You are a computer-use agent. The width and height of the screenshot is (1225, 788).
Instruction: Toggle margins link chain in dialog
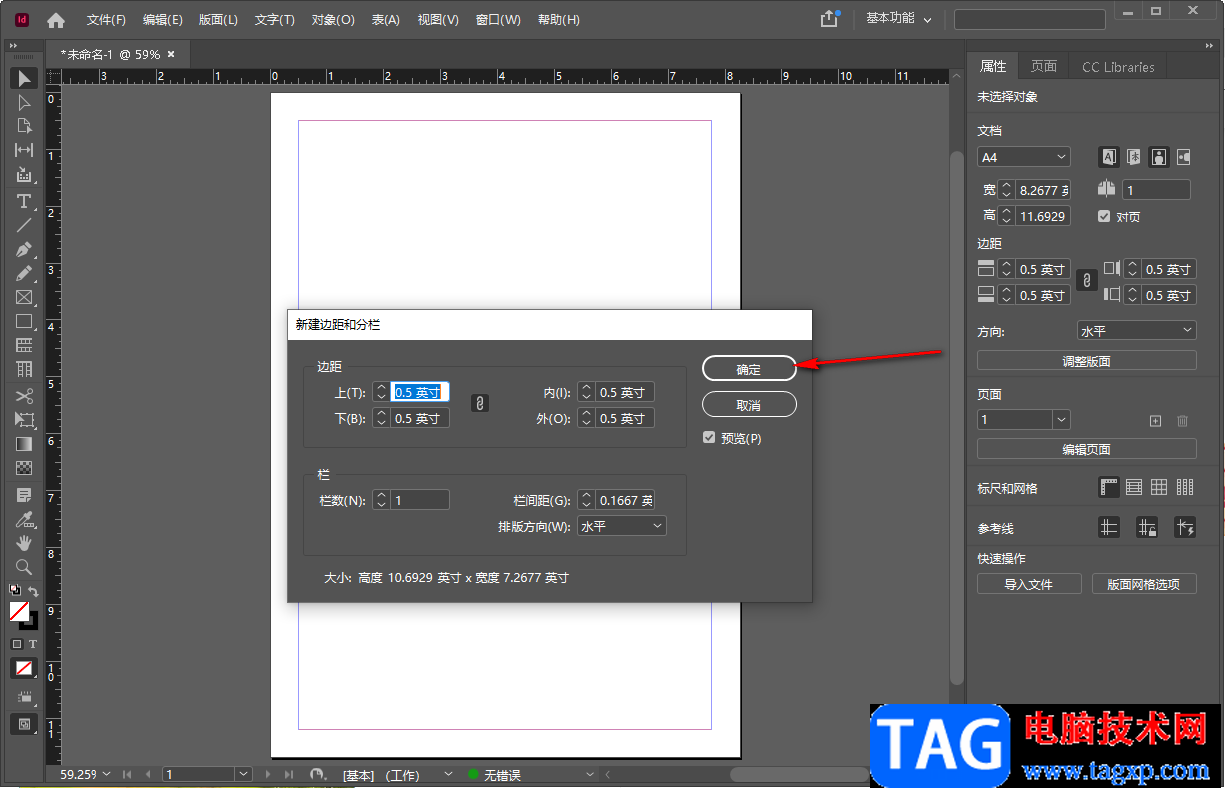point(479,403)
